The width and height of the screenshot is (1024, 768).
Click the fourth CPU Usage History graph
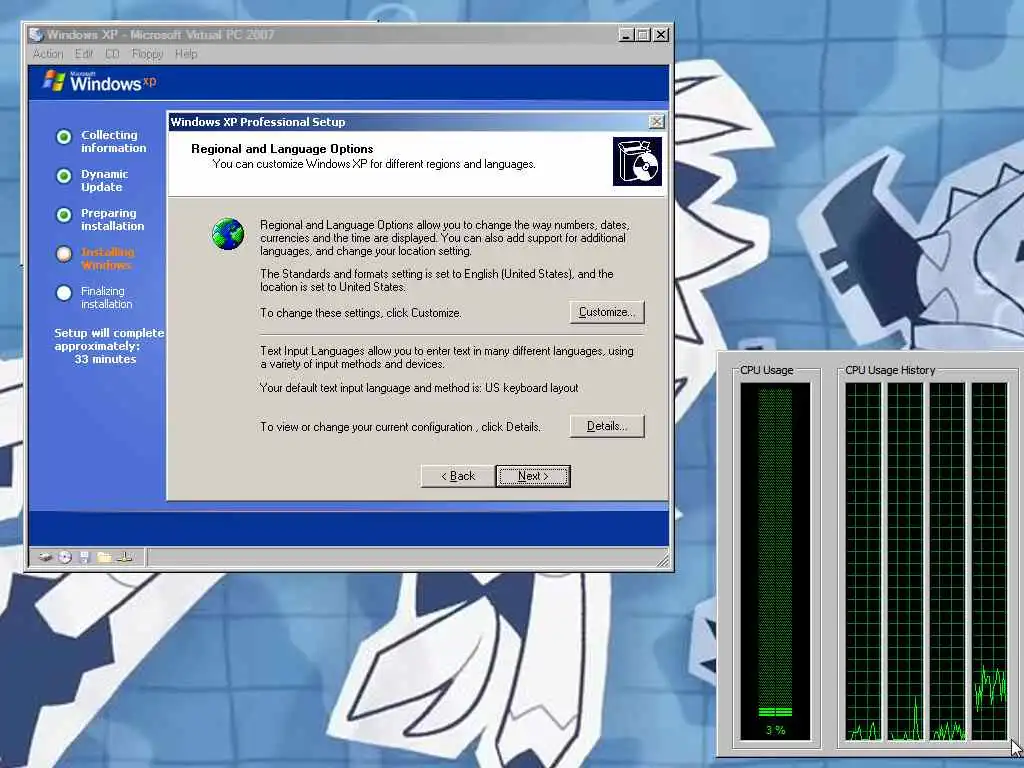point(989,562)
